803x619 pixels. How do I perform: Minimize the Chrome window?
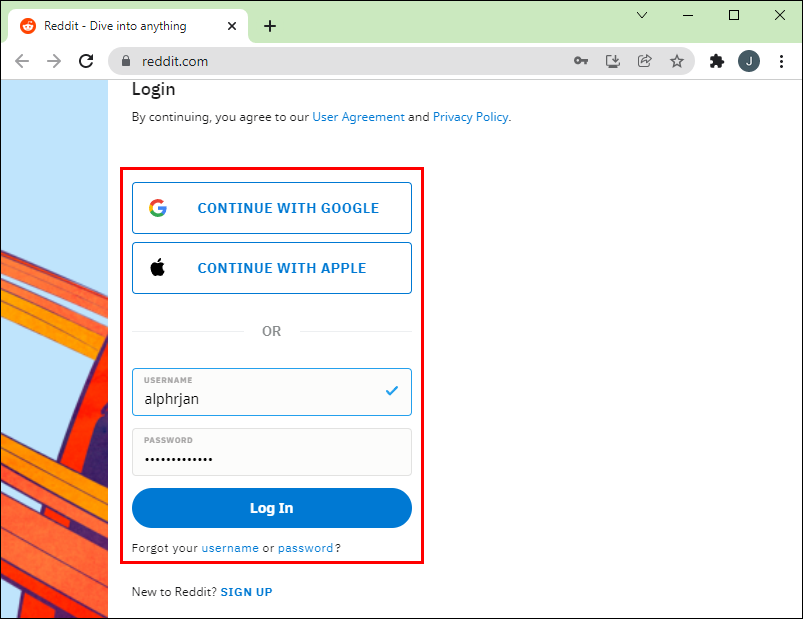click(x=688, y=15)
